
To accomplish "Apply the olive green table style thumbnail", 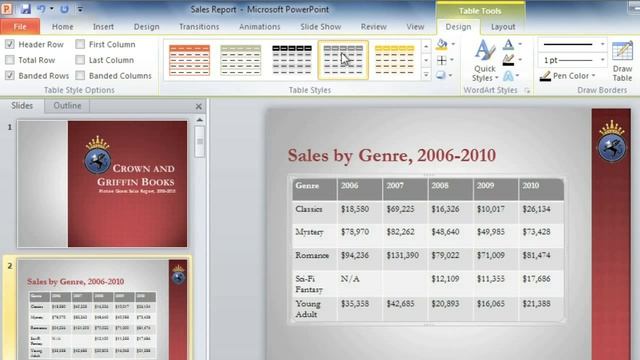I will click(x=240, y=60).
